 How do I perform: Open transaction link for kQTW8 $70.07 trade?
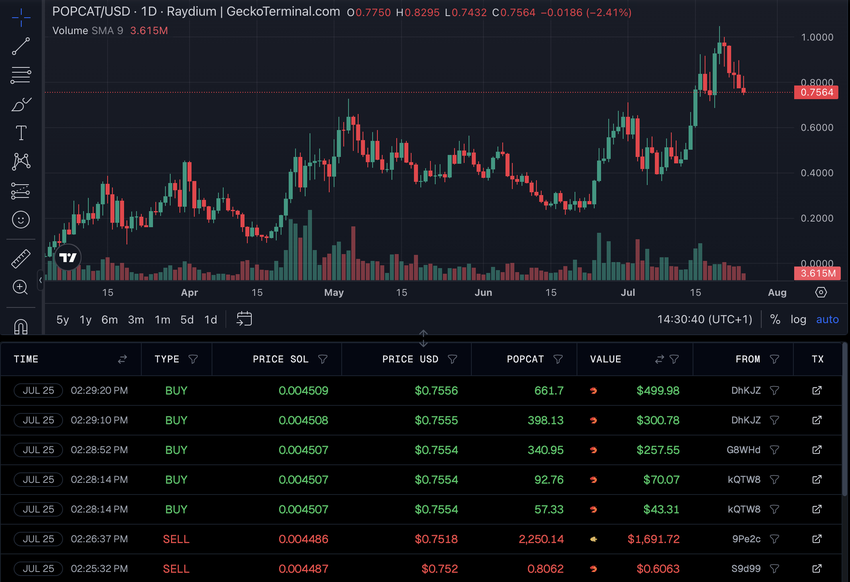coord(816,480)
